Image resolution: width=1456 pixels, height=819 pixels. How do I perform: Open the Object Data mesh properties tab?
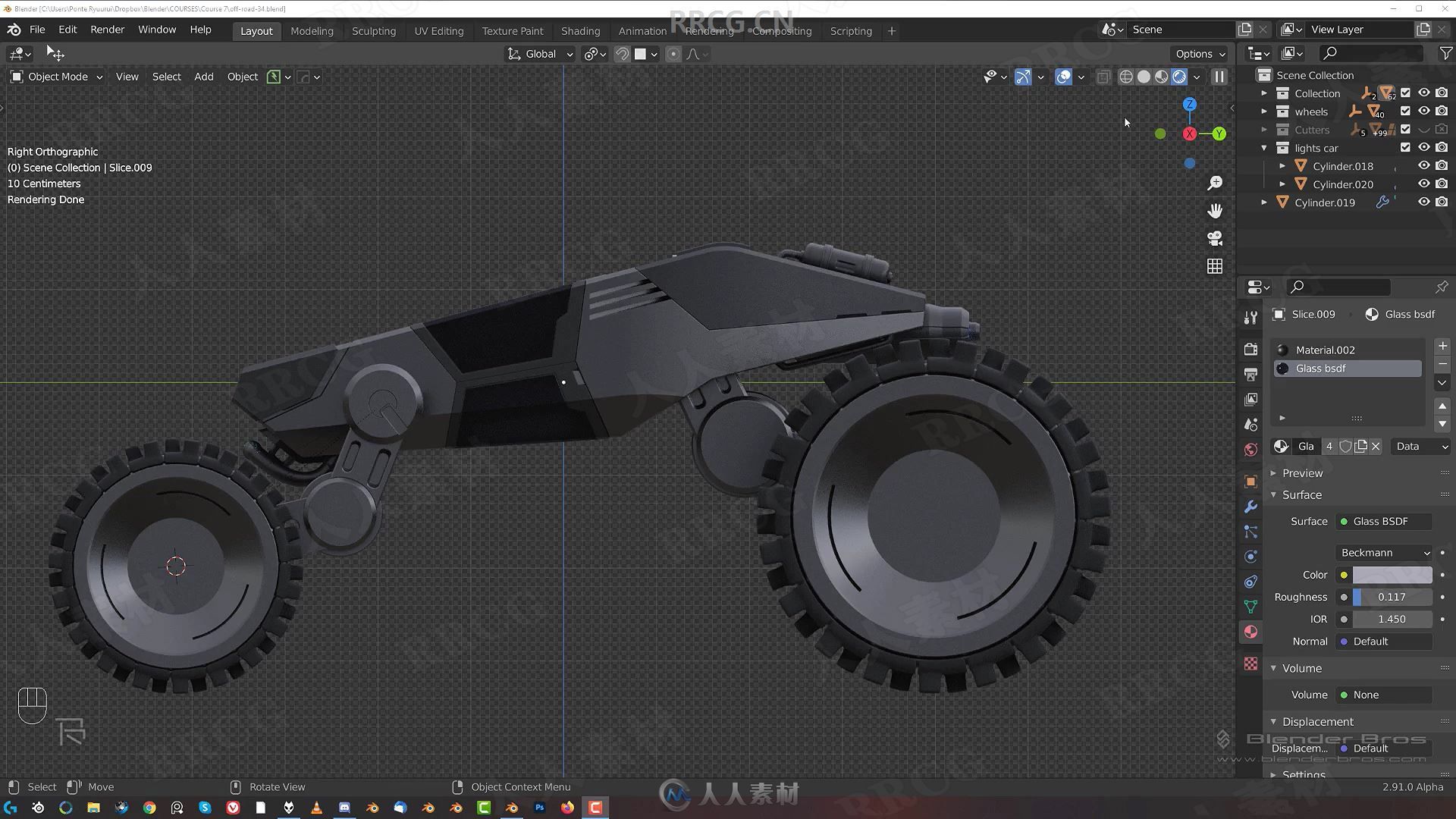[x=1250, y=607]
